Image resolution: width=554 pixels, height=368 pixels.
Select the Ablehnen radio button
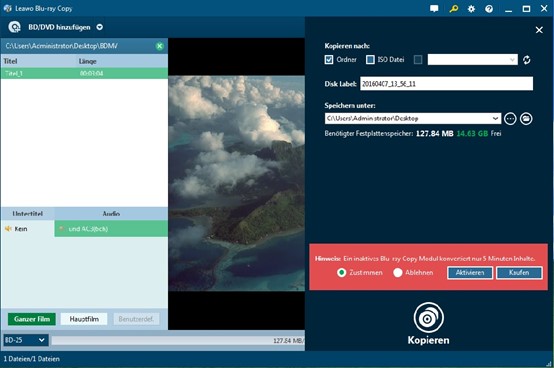(398, 273)
